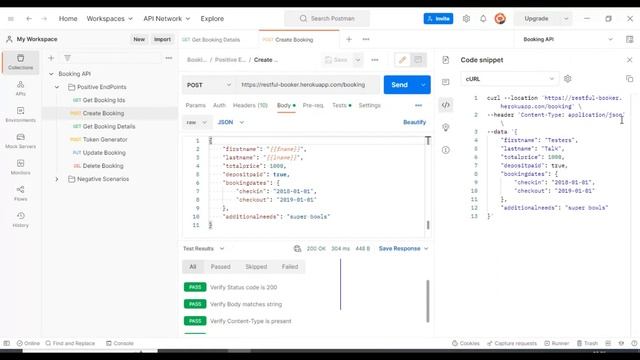This screenshot has width=640, height=360.
Task: Open the APIs sidebar section
Action: [x=20, y=88]
